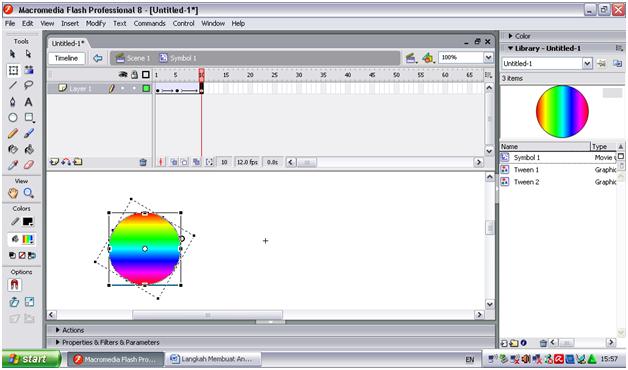Go to Scene 1 in breadcrumb
Image resolution: width=628 pixels, height=370 pixels.
(x=133, y=58)
